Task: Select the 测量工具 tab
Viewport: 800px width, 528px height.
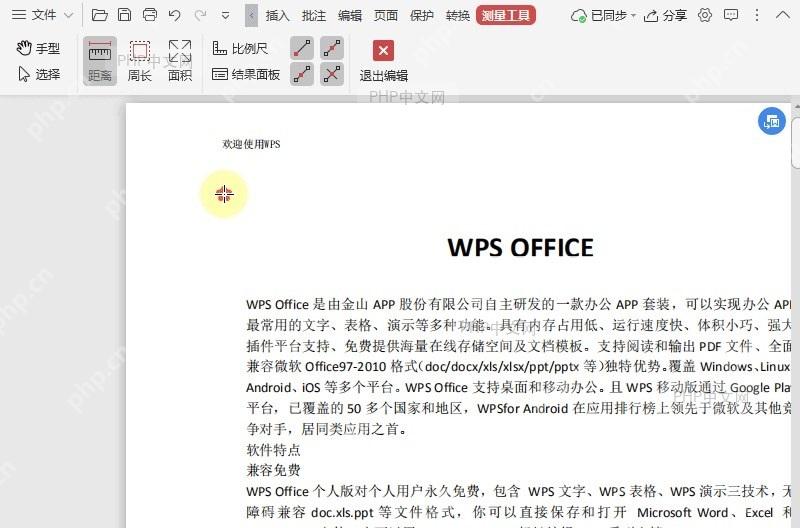Action: coord(506,15)
